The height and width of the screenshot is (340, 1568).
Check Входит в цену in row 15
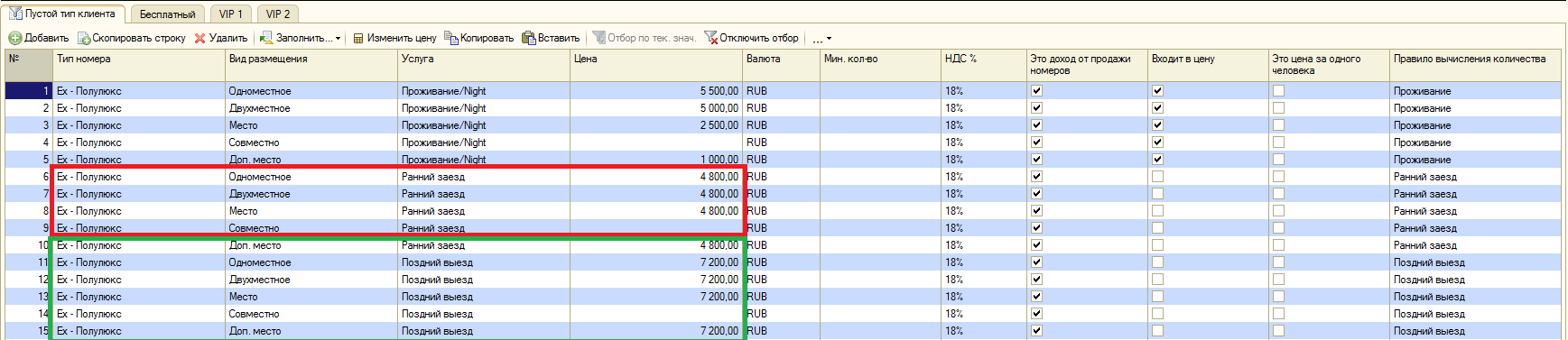click(1157, 331)
